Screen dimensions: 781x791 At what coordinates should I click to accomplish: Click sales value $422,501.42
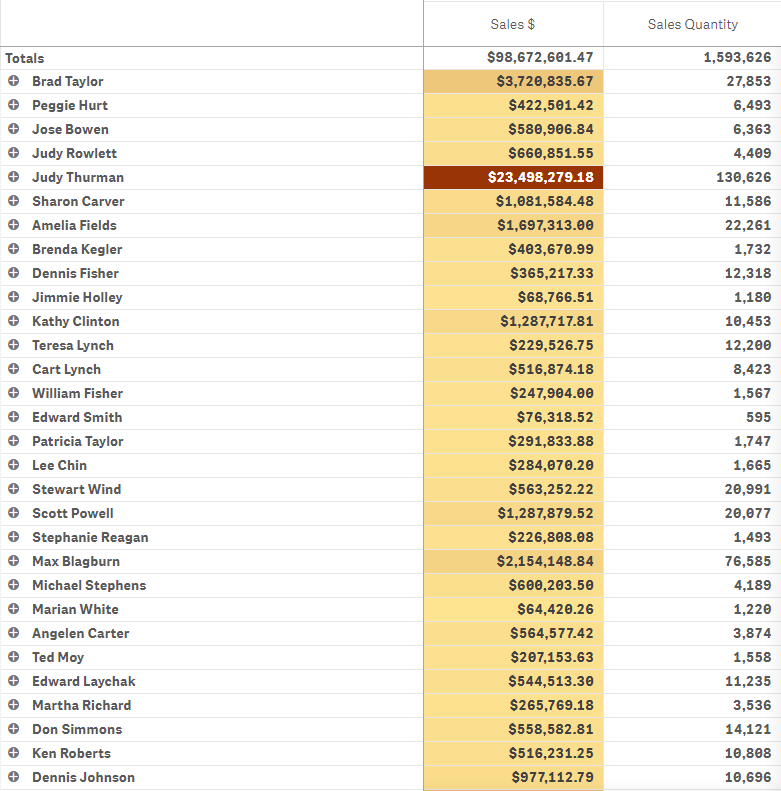(x=551, y=105)
